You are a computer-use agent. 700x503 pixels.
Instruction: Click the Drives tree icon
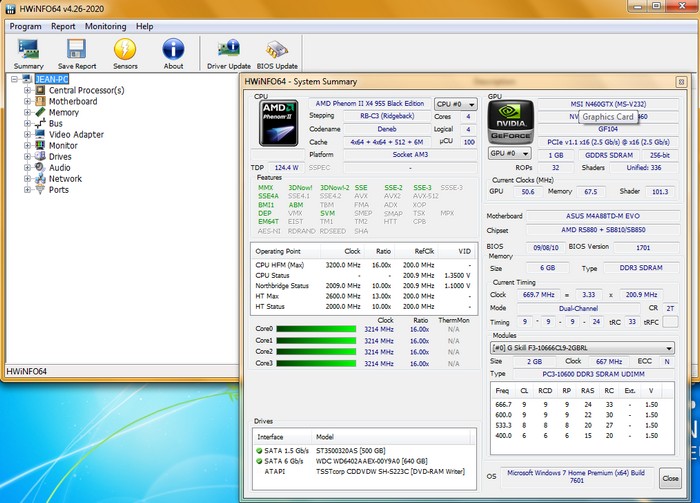pyautogui.click(x=40, y=156)
